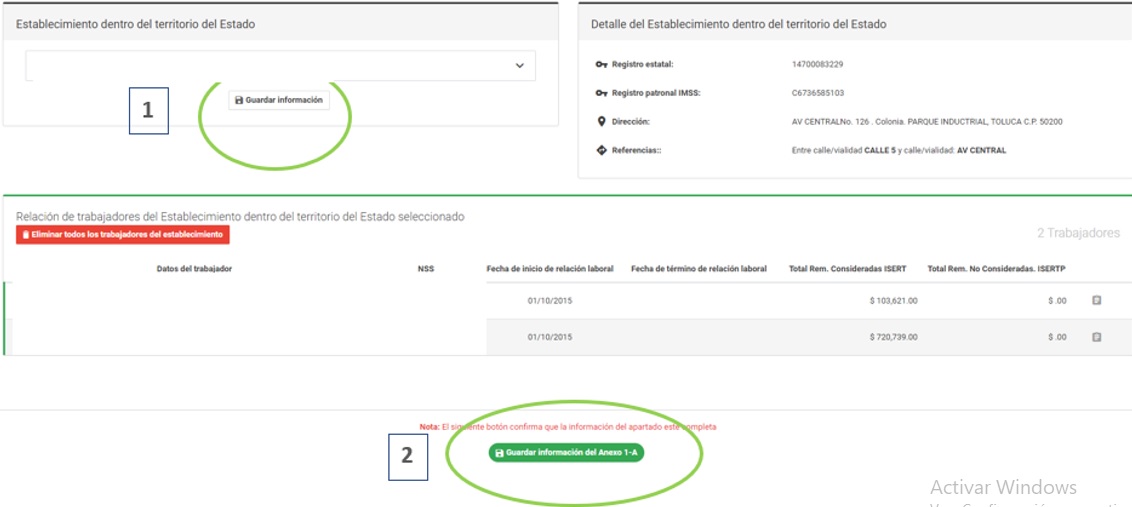This screenshot has width=1132, height=507.
Task: Click the Datos del trabajador column header
Action: click(194, 269)
